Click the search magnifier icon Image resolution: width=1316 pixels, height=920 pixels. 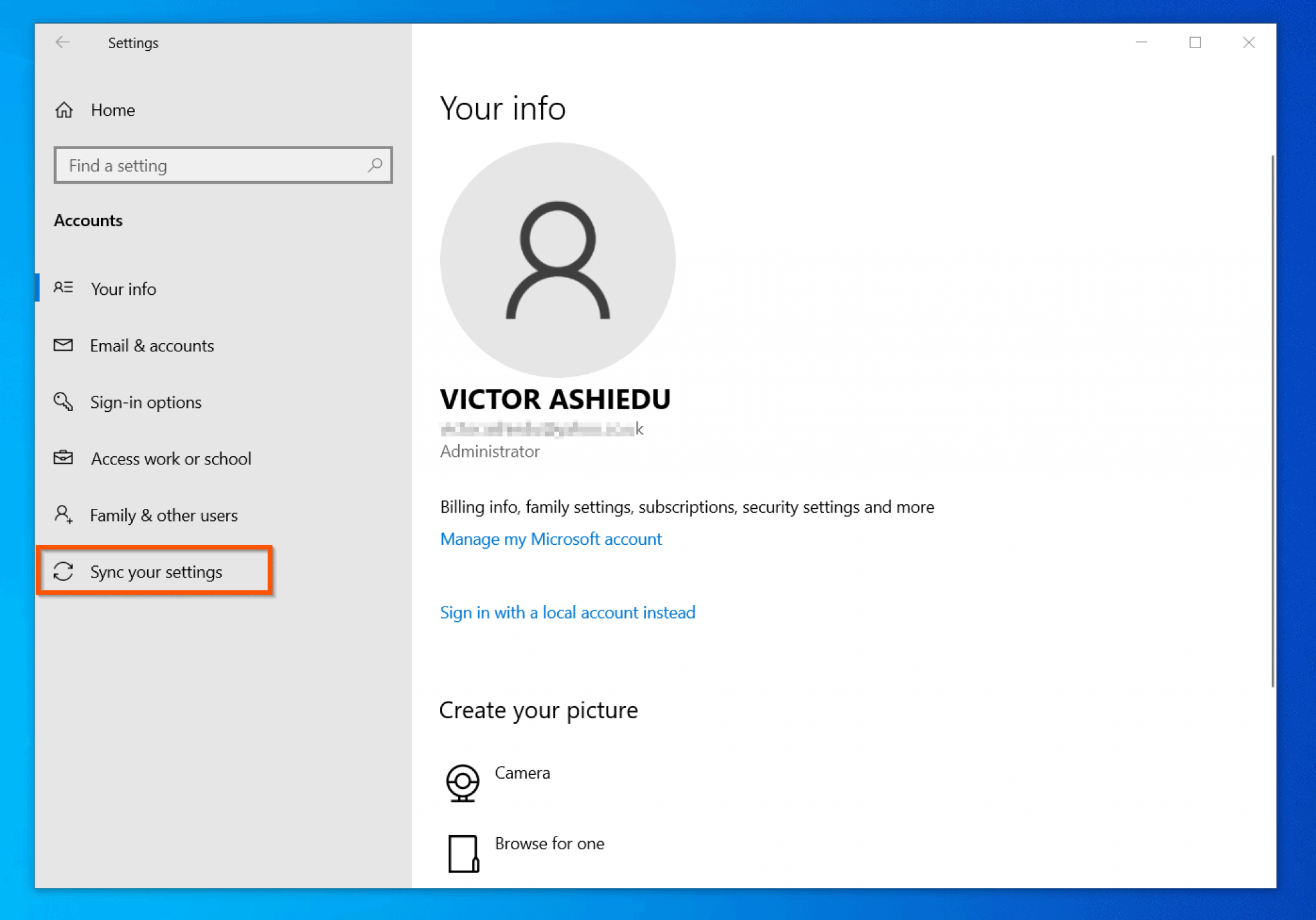[375, 165]
